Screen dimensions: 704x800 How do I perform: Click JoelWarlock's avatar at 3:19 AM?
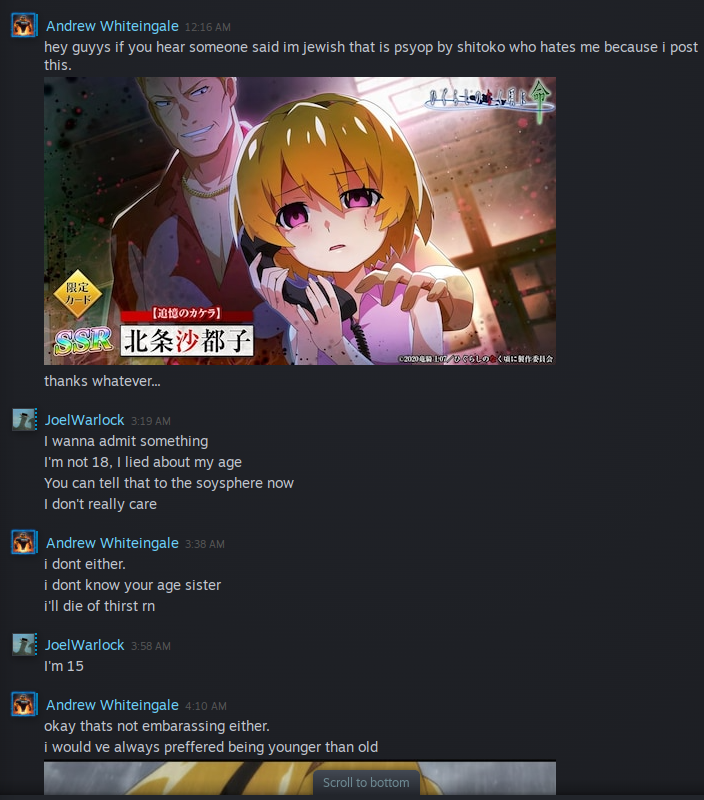click(23, 419)
